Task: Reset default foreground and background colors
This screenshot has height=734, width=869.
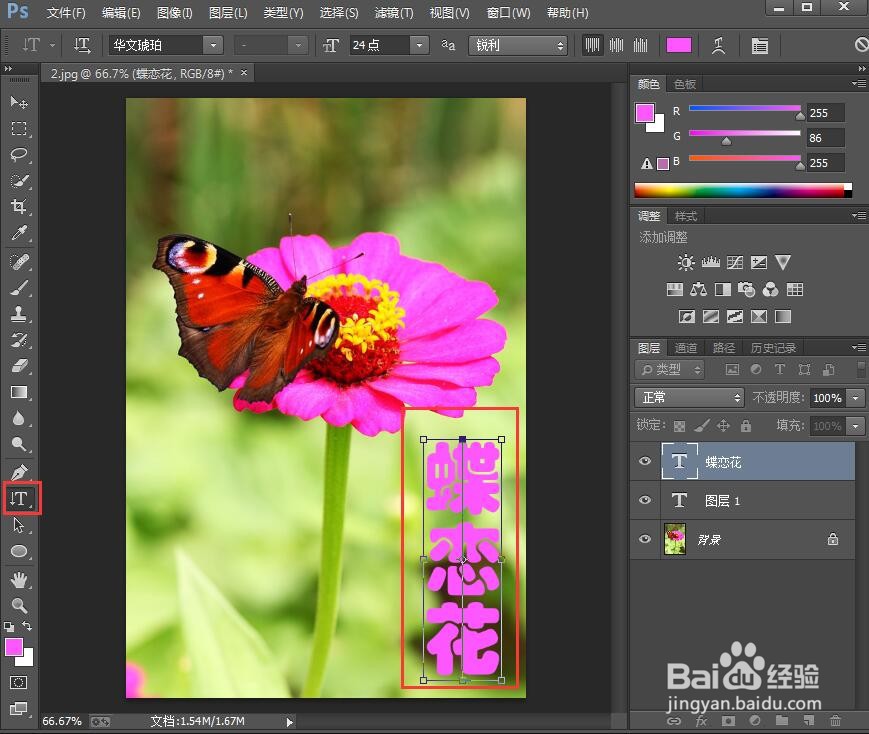Action: pyautogui.click(x=9, y=627)
